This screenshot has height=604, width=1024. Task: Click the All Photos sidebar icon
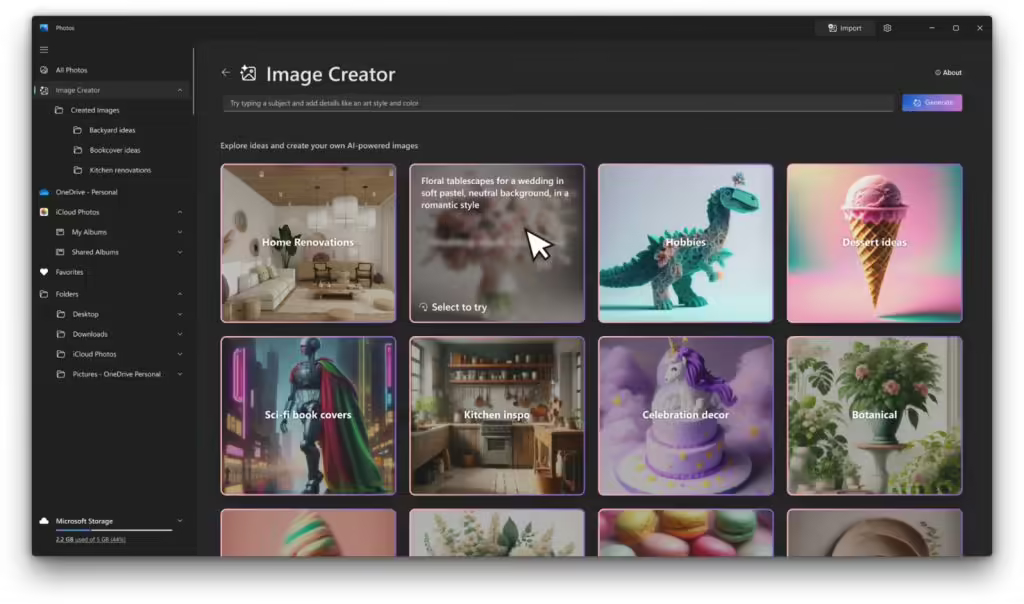coord(44,70)
